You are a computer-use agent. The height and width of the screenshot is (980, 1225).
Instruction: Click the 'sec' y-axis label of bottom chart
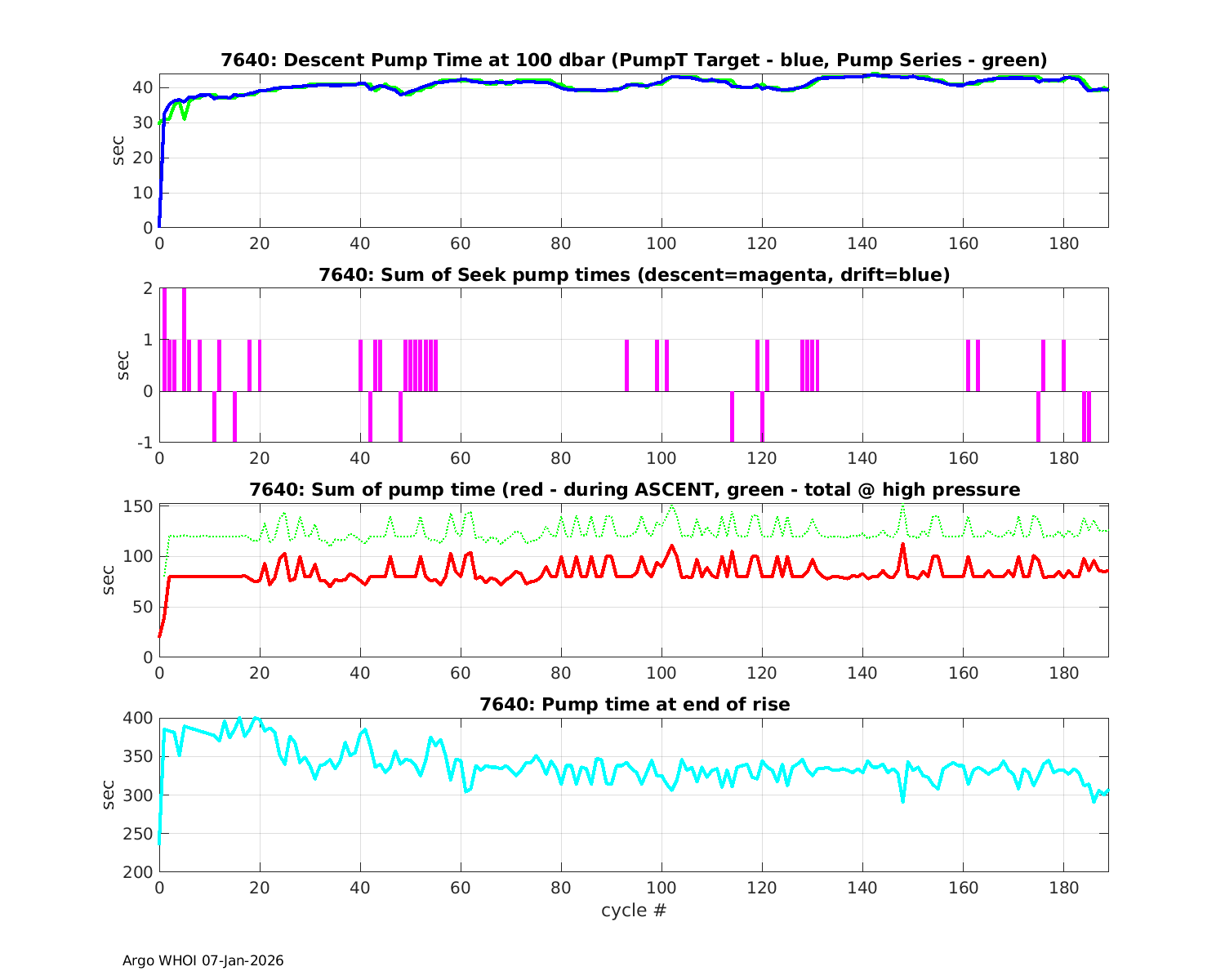[x=110, y=795]
